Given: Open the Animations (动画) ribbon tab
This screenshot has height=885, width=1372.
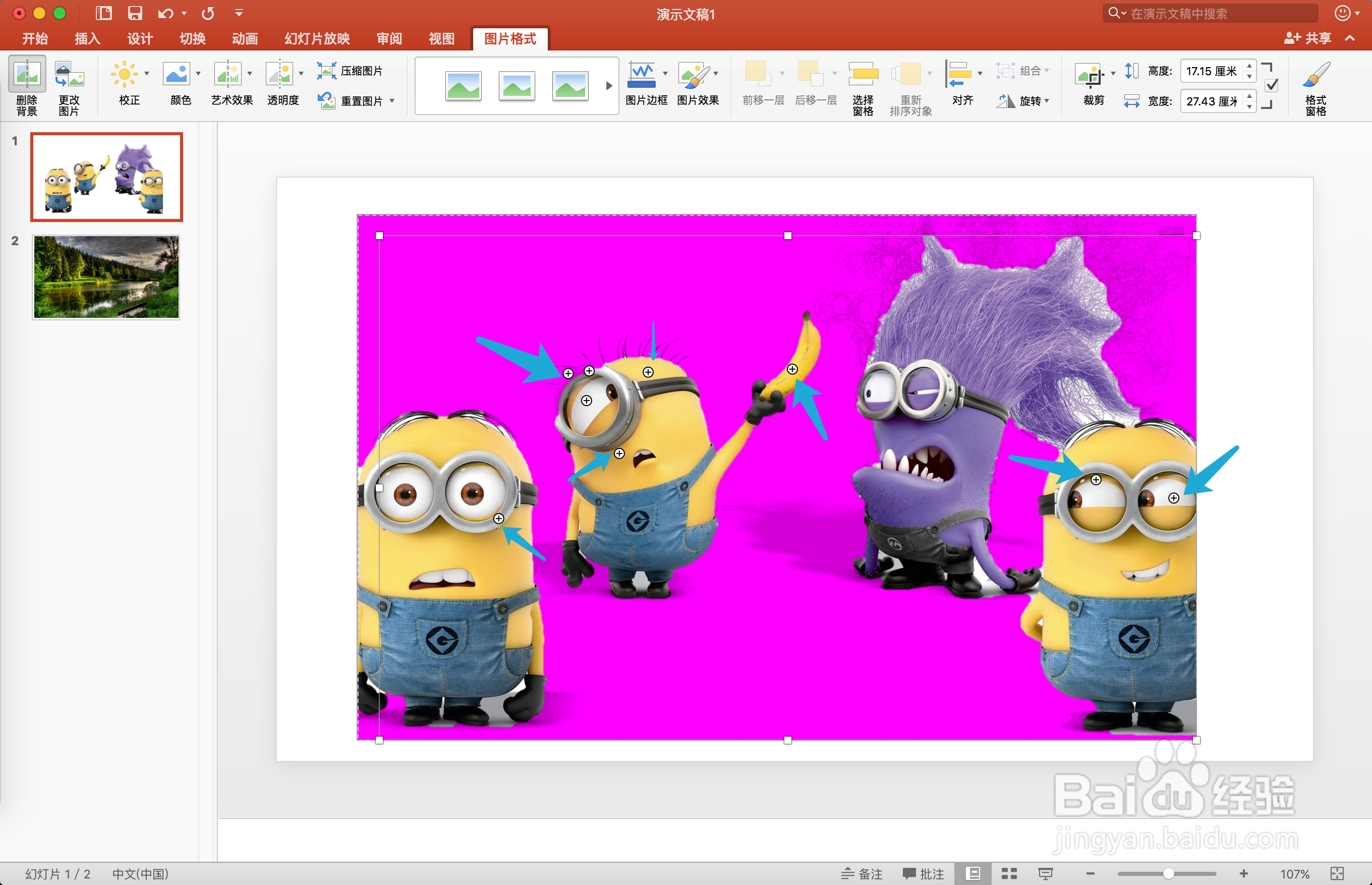Looking at the screenshot, I should [x=245, y=38].
